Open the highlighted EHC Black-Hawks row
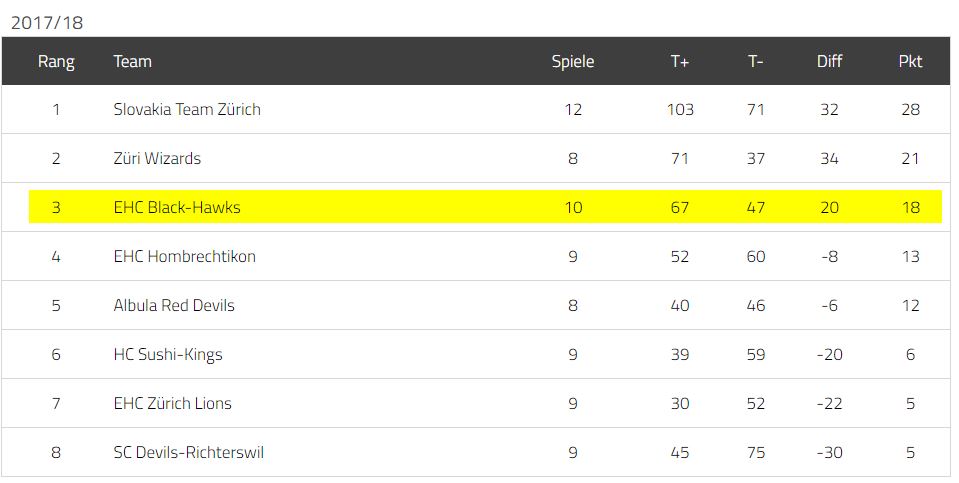This screenshot has height=483, width=959. point(485,207)
